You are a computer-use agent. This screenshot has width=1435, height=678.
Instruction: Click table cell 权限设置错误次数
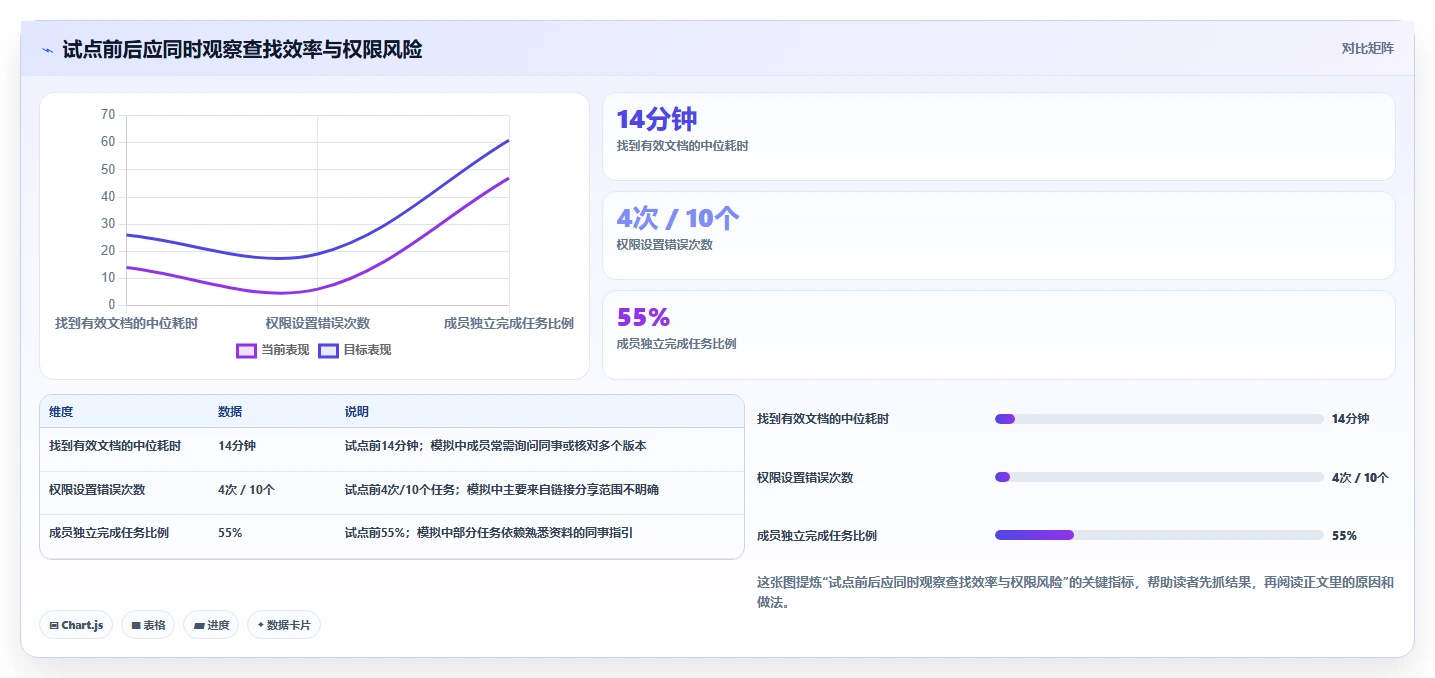point(97,490)
